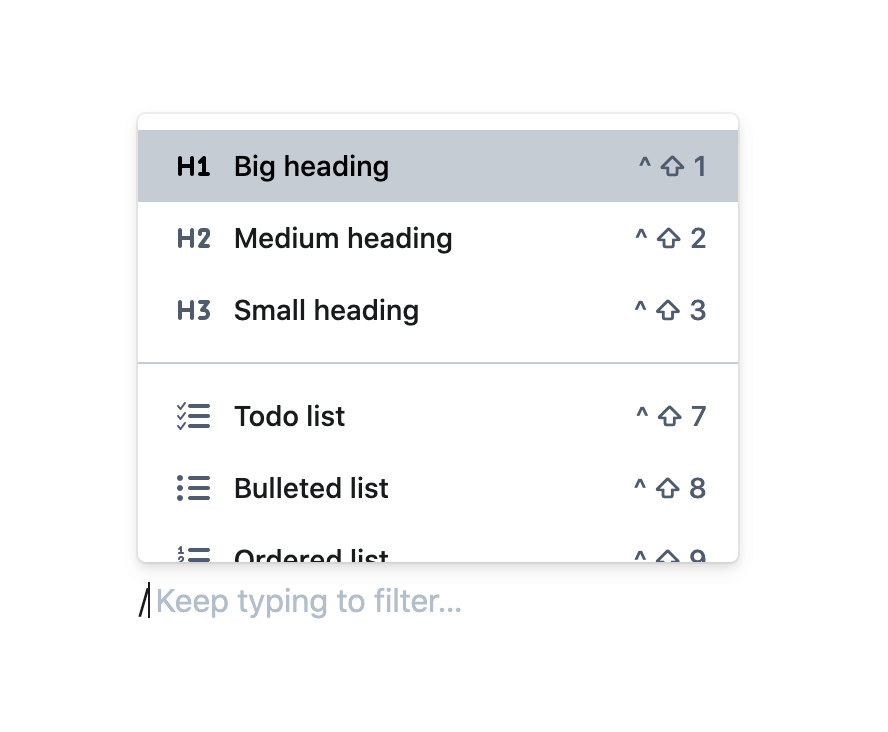Click the H1 icon for Big heading
This screenshot has height=732, width=888.
point(193,167)
